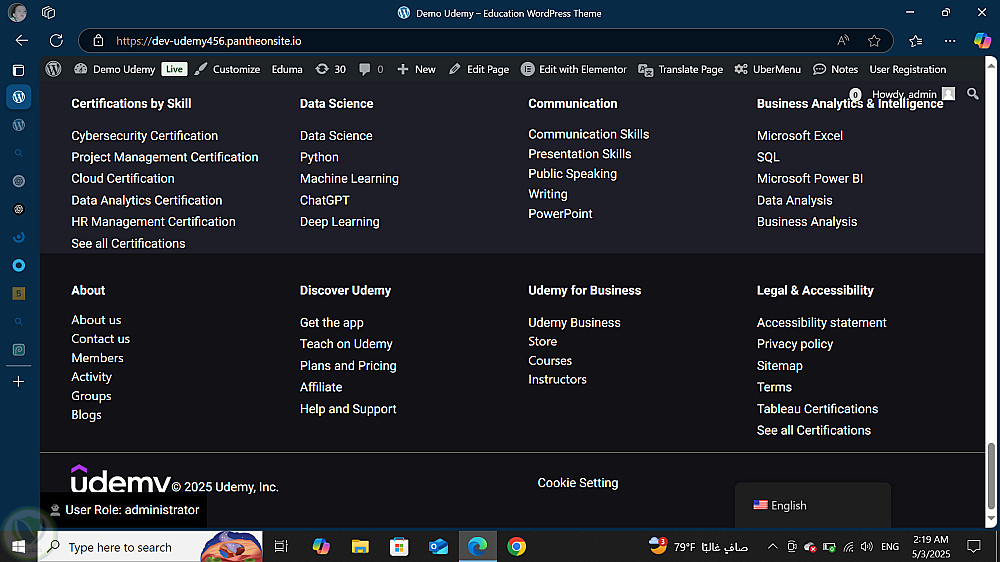Open Google Chrome from the taskbar
Image resolution: width=1000 pixels, height=562 pixels.
[517, 547]
